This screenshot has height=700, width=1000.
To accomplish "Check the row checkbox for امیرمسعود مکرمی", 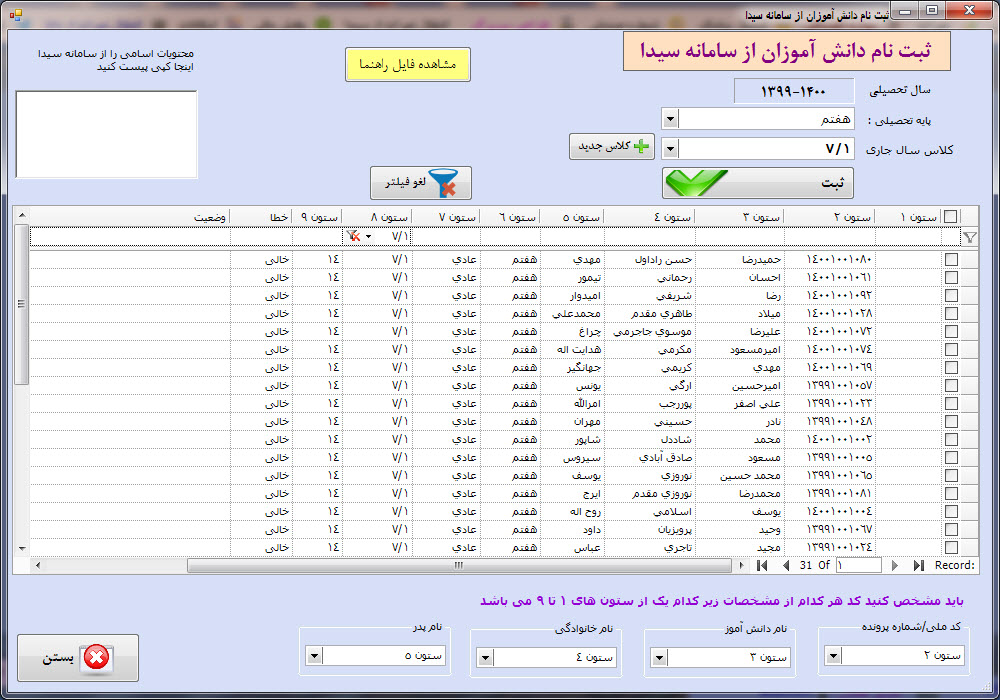I will coord(951,349).
